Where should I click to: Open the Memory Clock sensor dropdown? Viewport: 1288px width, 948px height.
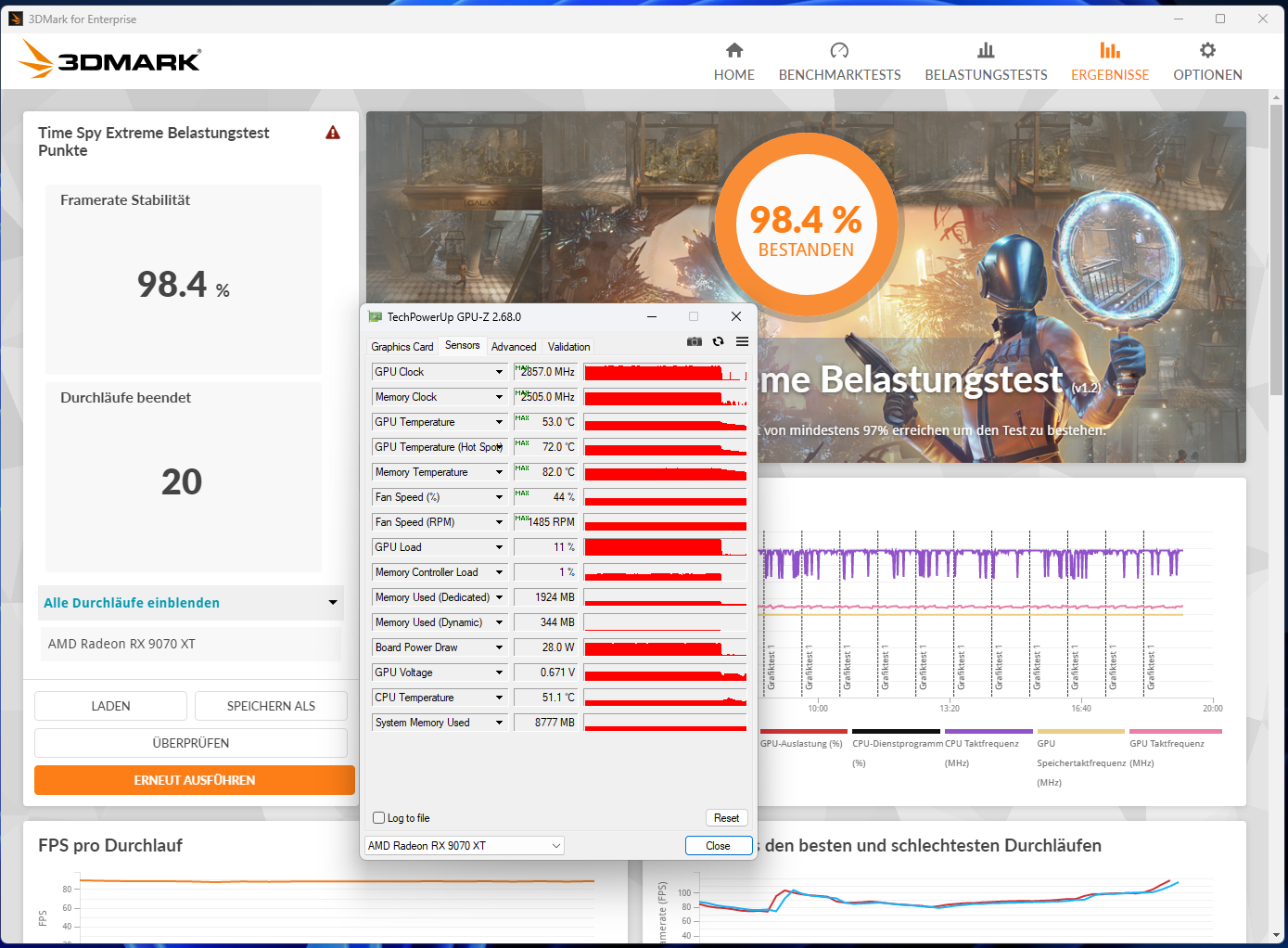[x=499, y=397]
